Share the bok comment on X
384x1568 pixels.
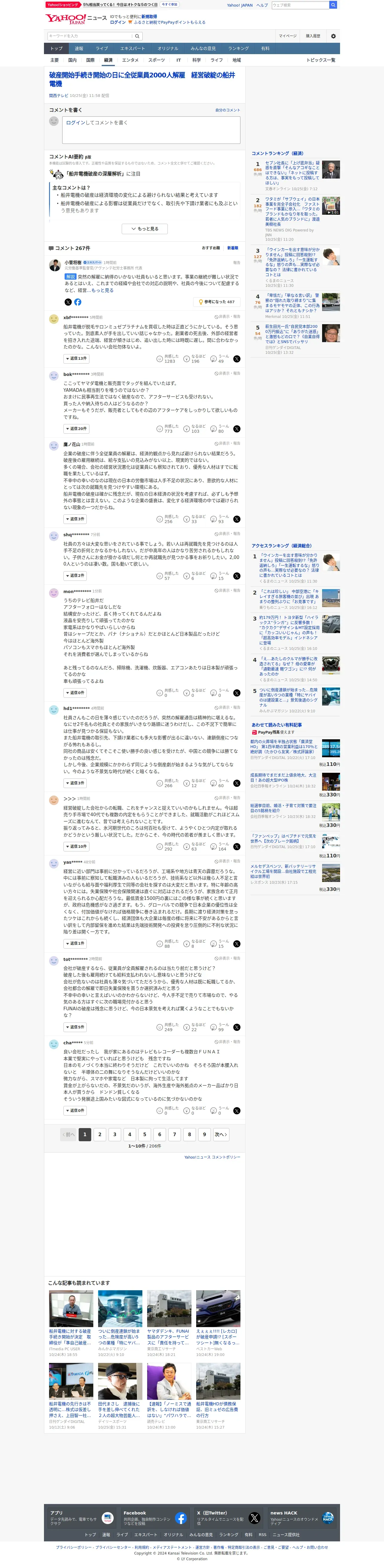pos(237,429)
